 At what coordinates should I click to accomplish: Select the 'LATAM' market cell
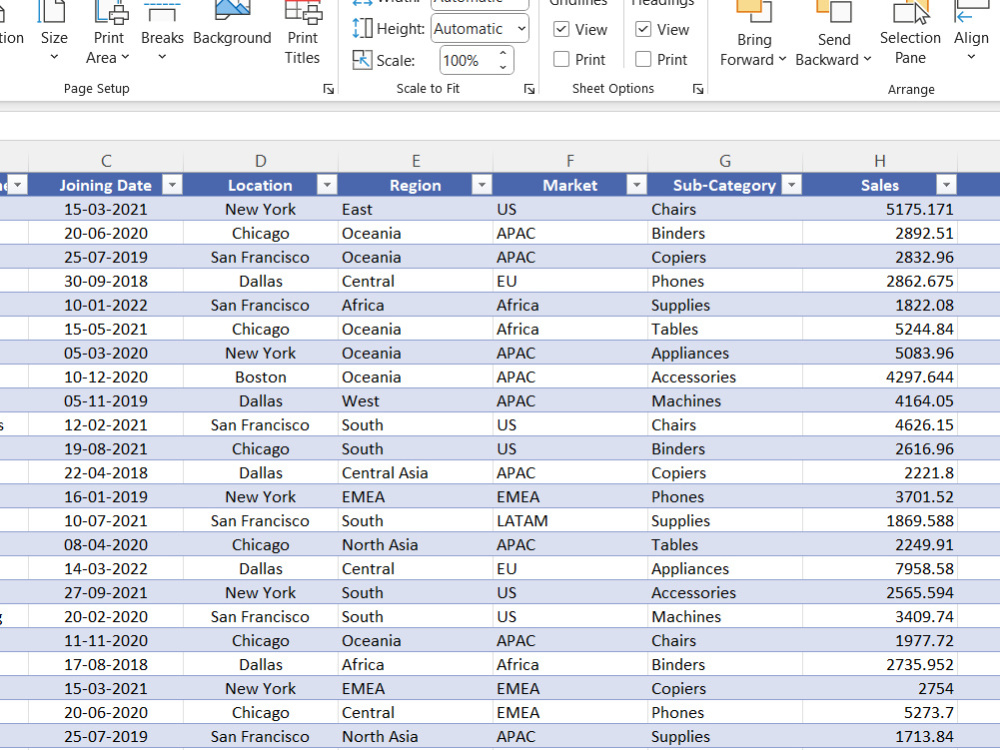[570, 520]
